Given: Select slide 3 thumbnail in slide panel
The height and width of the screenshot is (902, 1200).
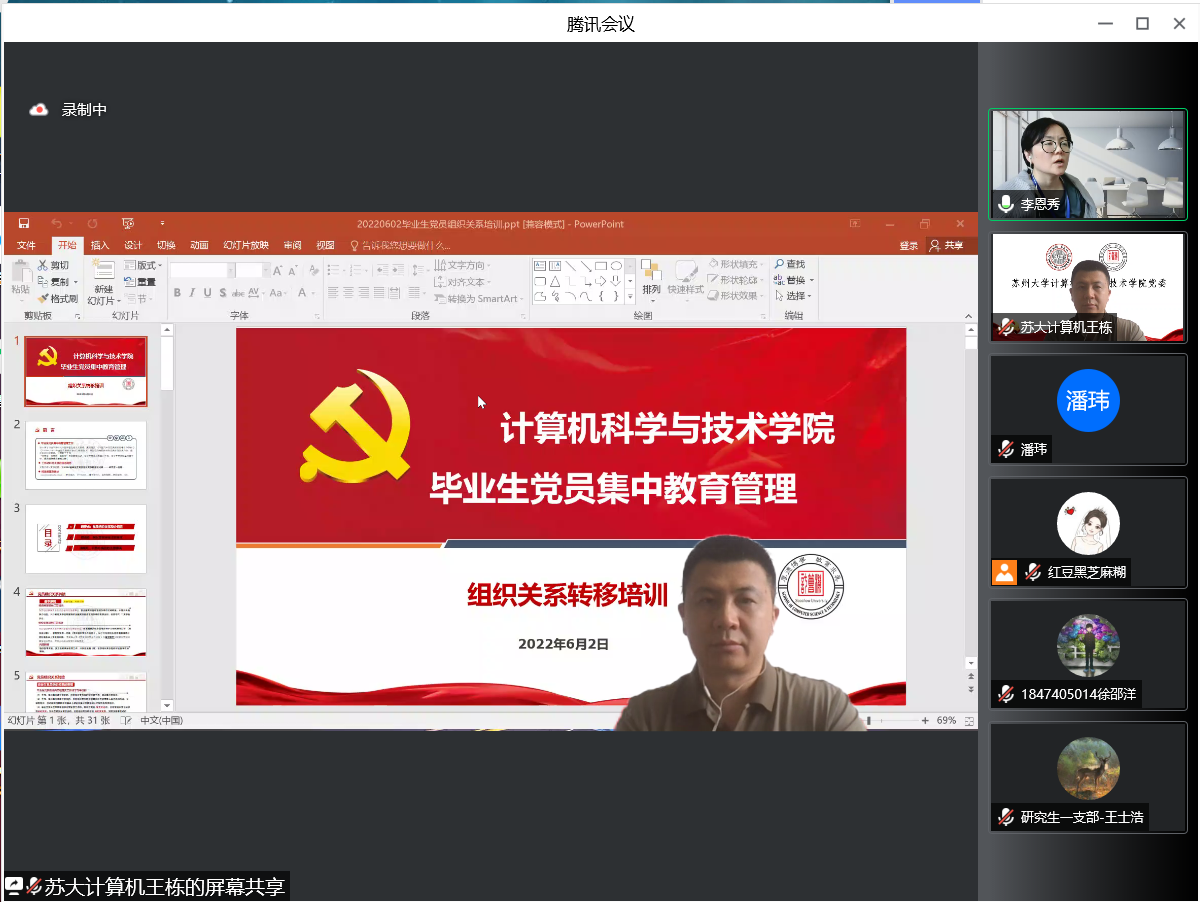Looking at the screenshot, I should (x=86, y=538).
